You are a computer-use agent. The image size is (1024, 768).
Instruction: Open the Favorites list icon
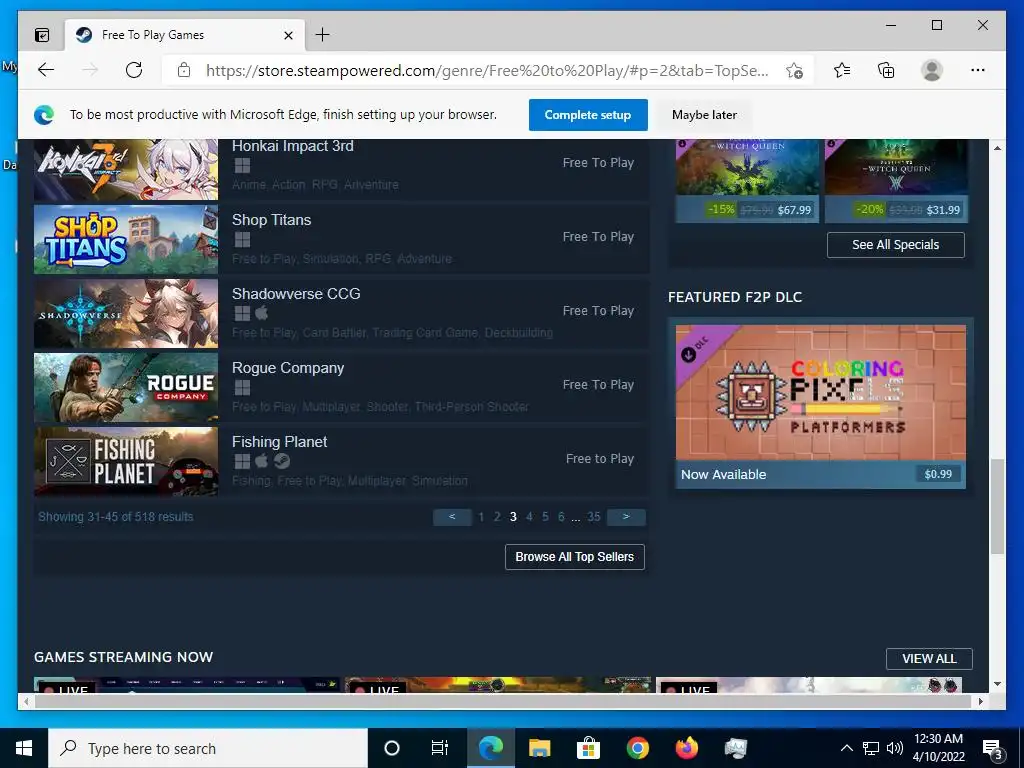click(x=842, y=70)
